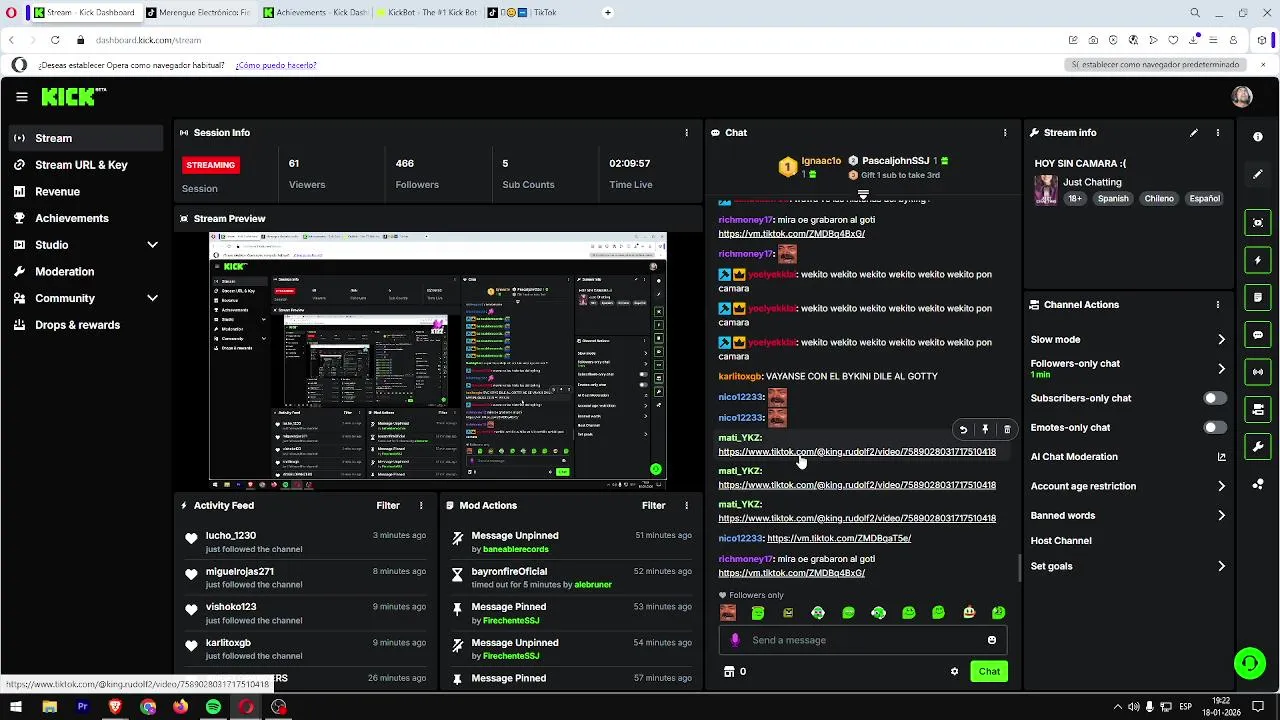Open Slow mode settings
Screen dimensions: 1280x720
click(x=1128, y=340)
